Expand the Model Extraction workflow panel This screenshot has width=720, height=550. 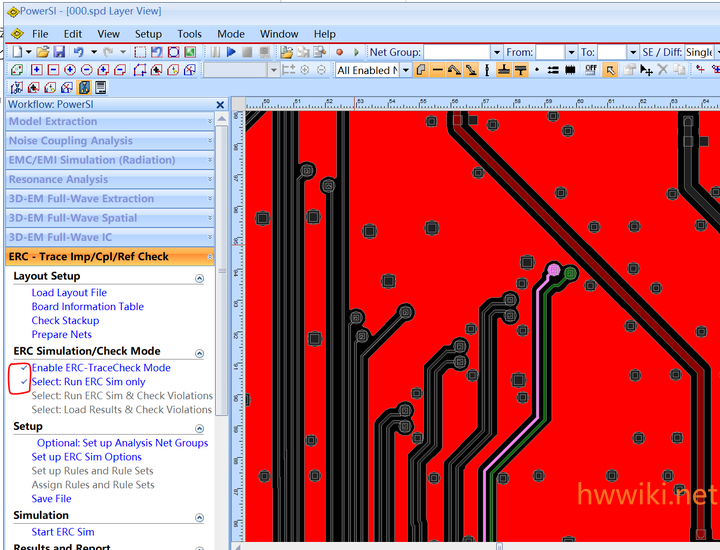[110, 121]
